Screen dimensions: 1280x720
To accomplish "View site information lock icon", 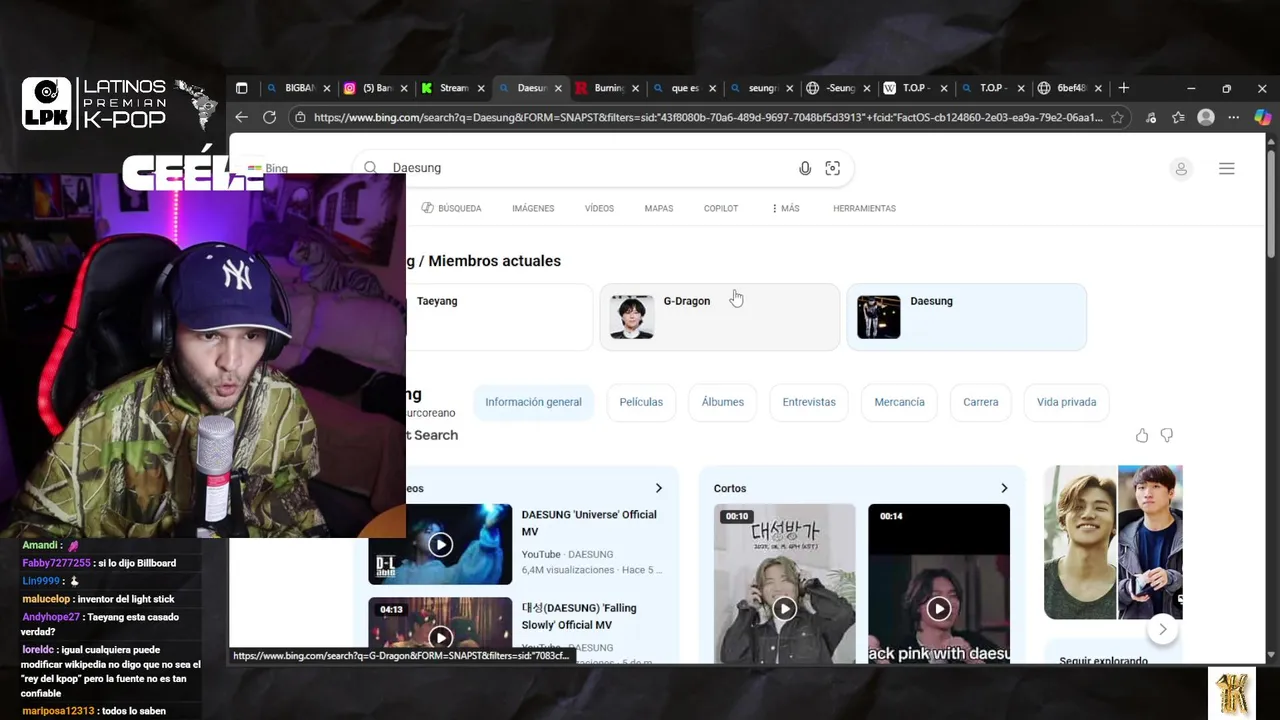I will point(300,117).
